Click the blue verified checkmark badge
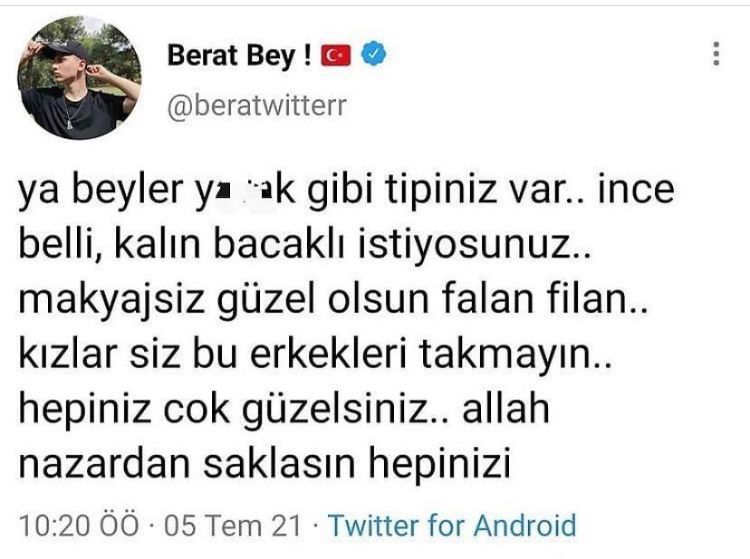 click(x=373, y=54)
